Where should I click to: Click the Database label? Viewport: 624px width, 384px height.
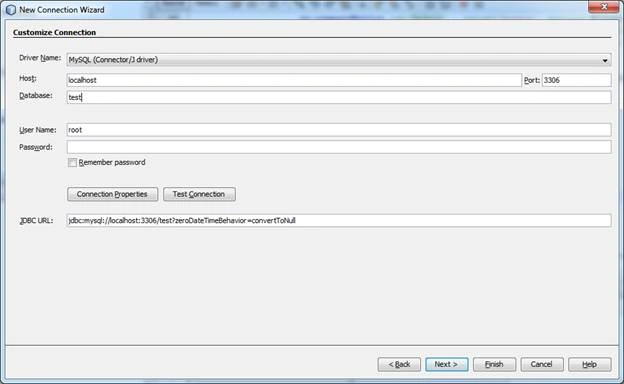click(x=36, y=96)
